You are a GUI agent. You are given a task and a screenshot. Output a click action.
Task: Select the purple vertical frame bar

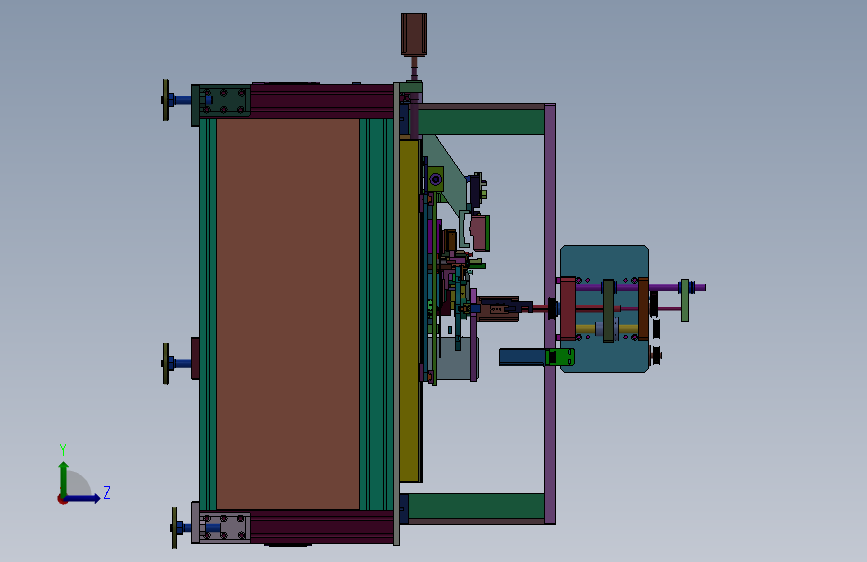click(550, 314)
